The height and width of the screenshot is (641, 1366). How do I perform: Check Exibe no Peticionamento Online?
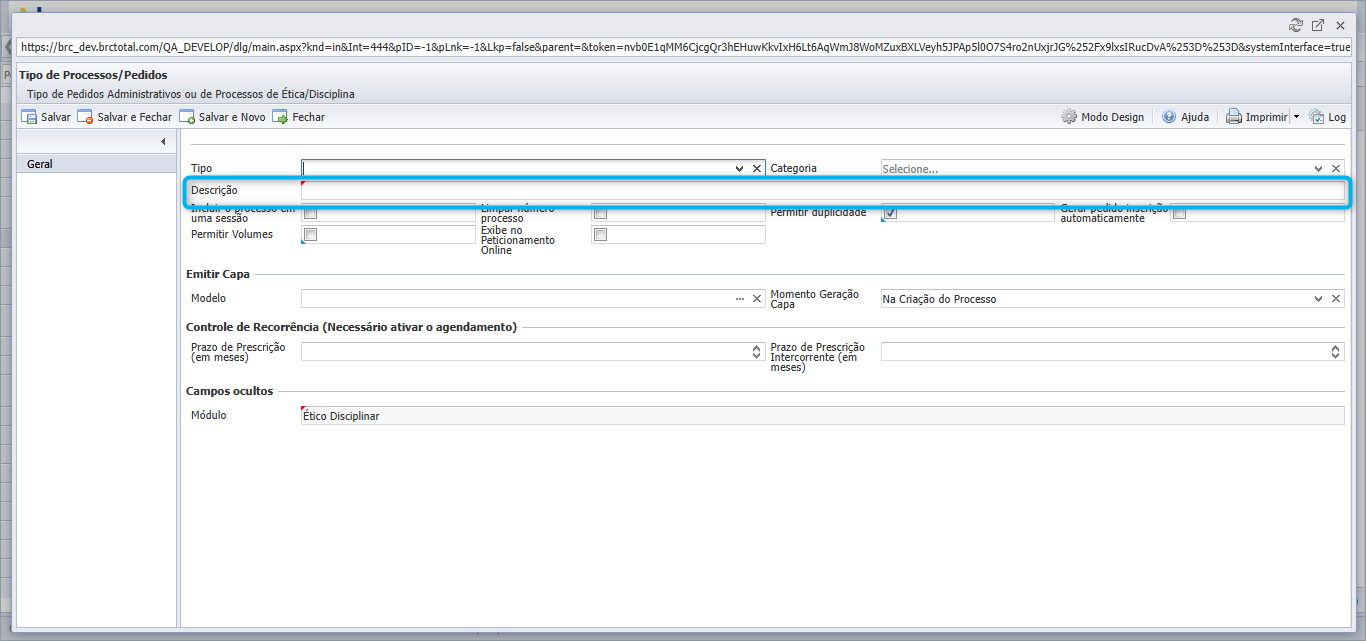coord(600,235)
